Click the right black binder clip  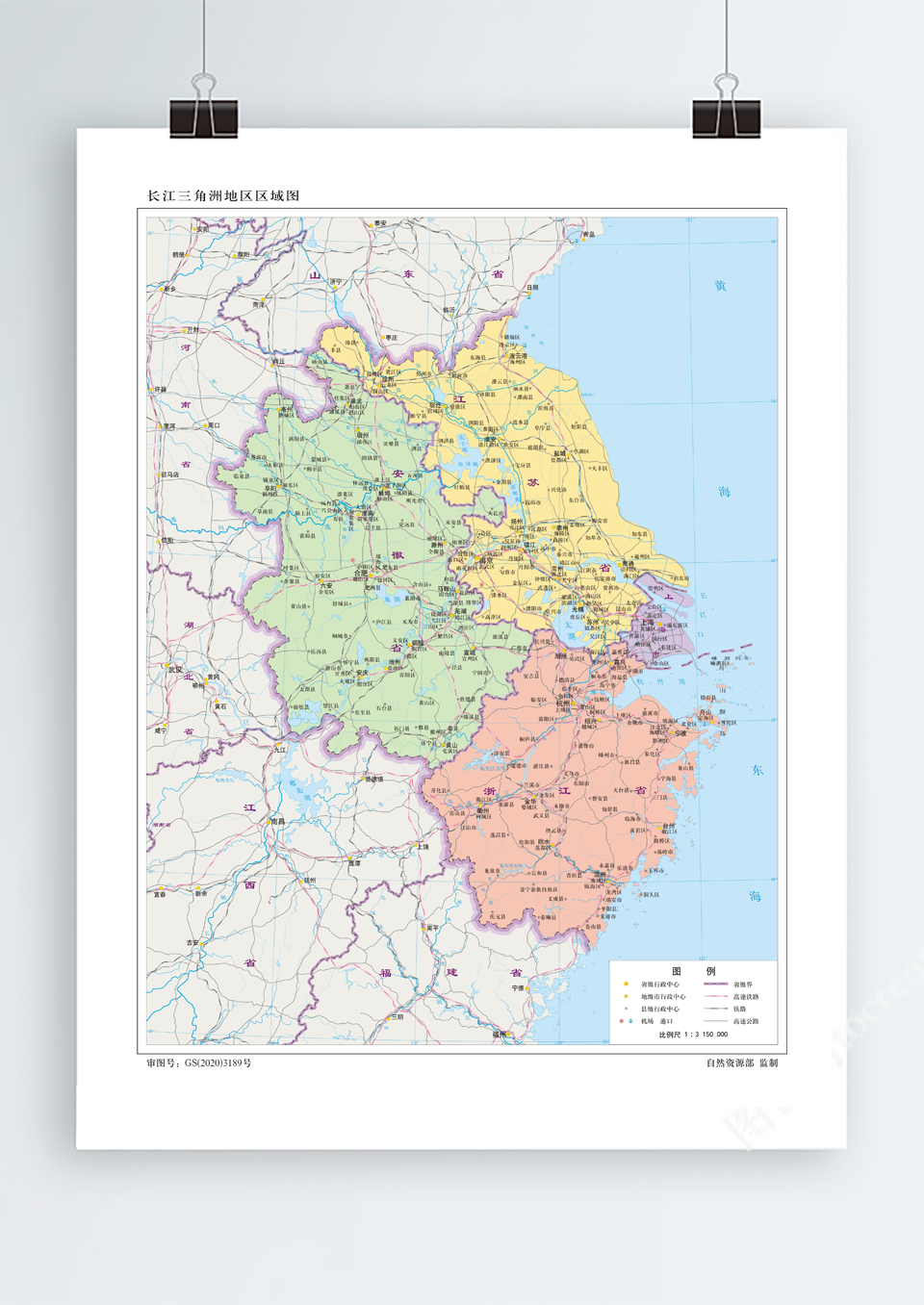[x=726, y=115]
